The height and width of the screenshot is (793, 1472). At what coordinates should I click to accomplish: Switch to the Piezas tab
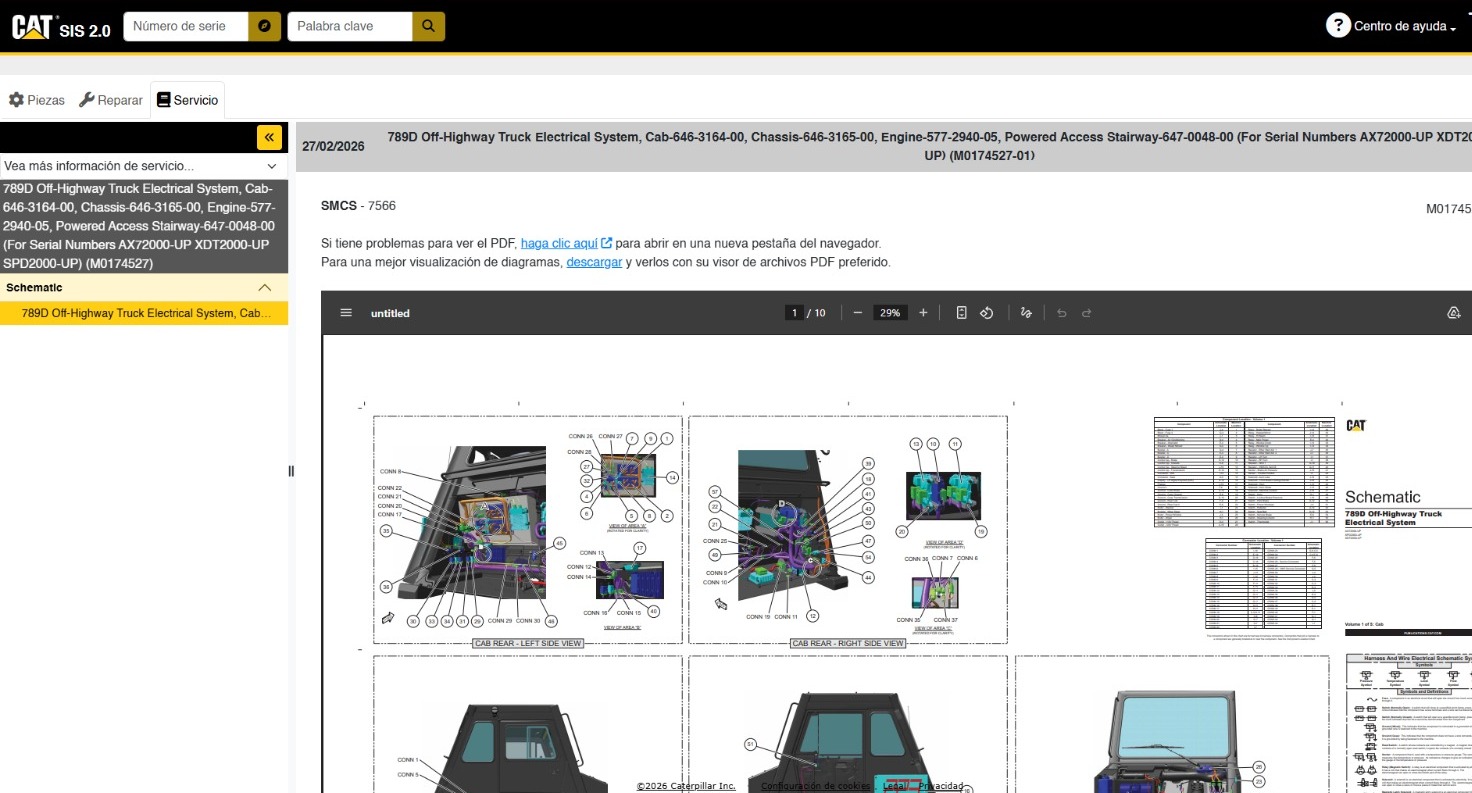coord(37,100)
